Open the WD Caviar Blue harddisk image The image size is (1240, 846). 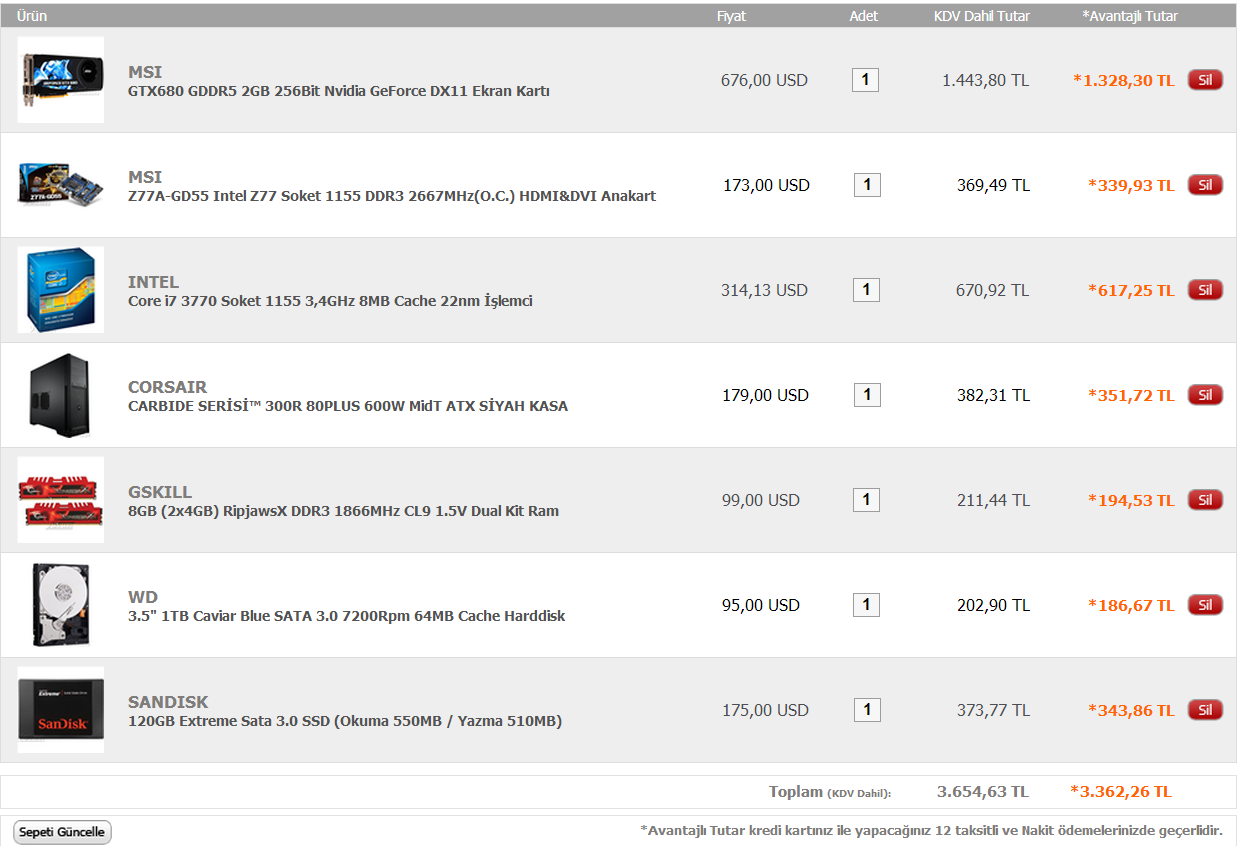[x=61, y=605]
